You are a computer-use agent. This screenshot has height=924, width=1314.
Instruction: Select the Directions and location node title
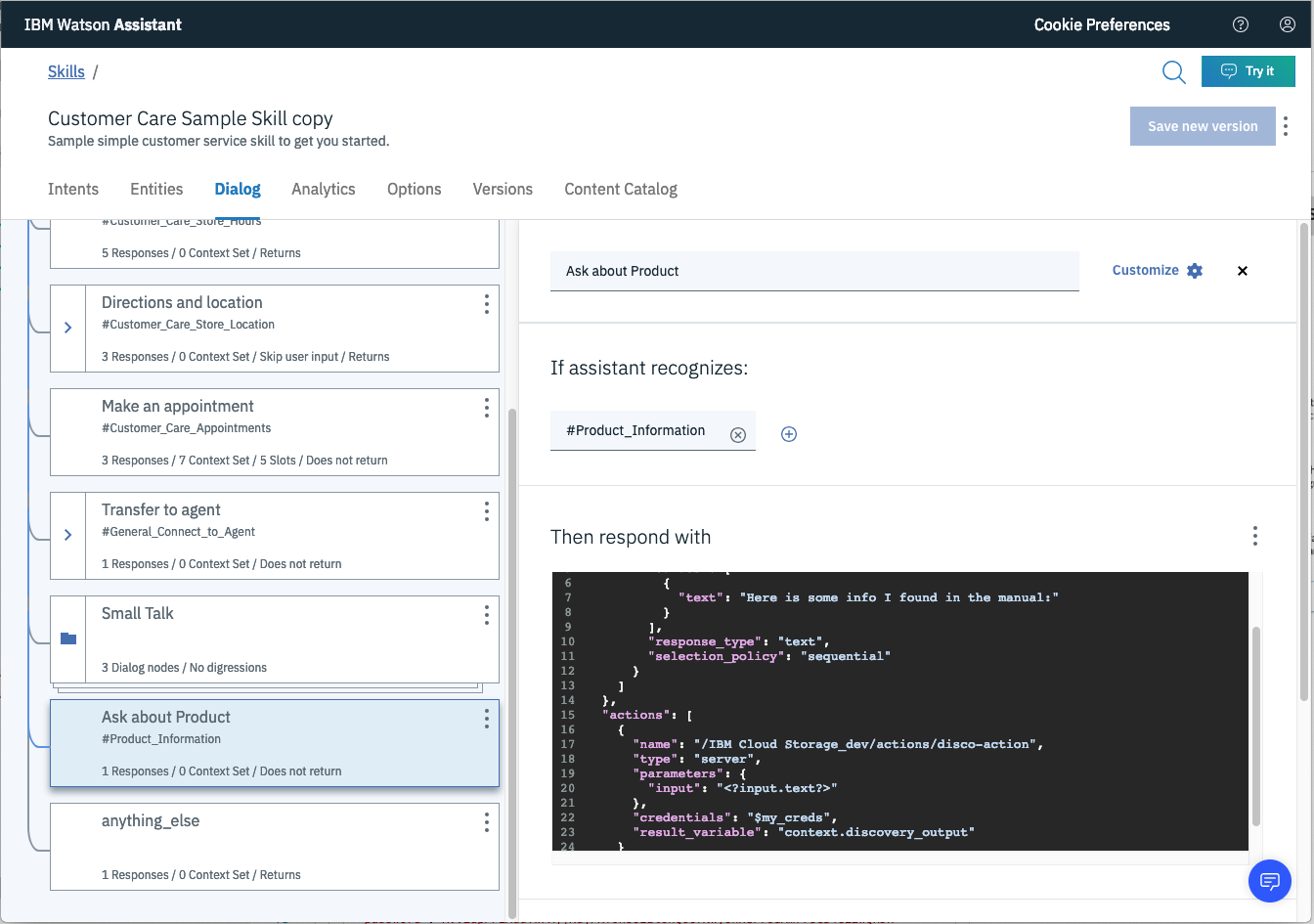click(x=182, y=302)
